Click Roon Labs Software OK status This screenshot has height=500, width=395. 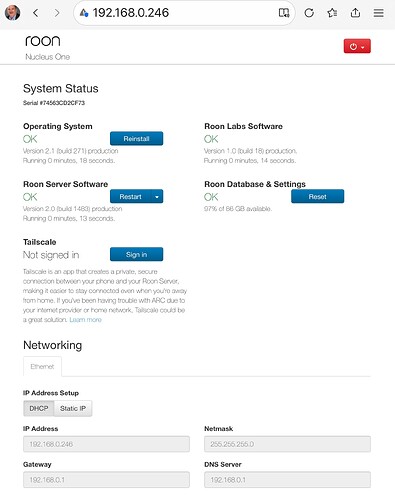211,139
